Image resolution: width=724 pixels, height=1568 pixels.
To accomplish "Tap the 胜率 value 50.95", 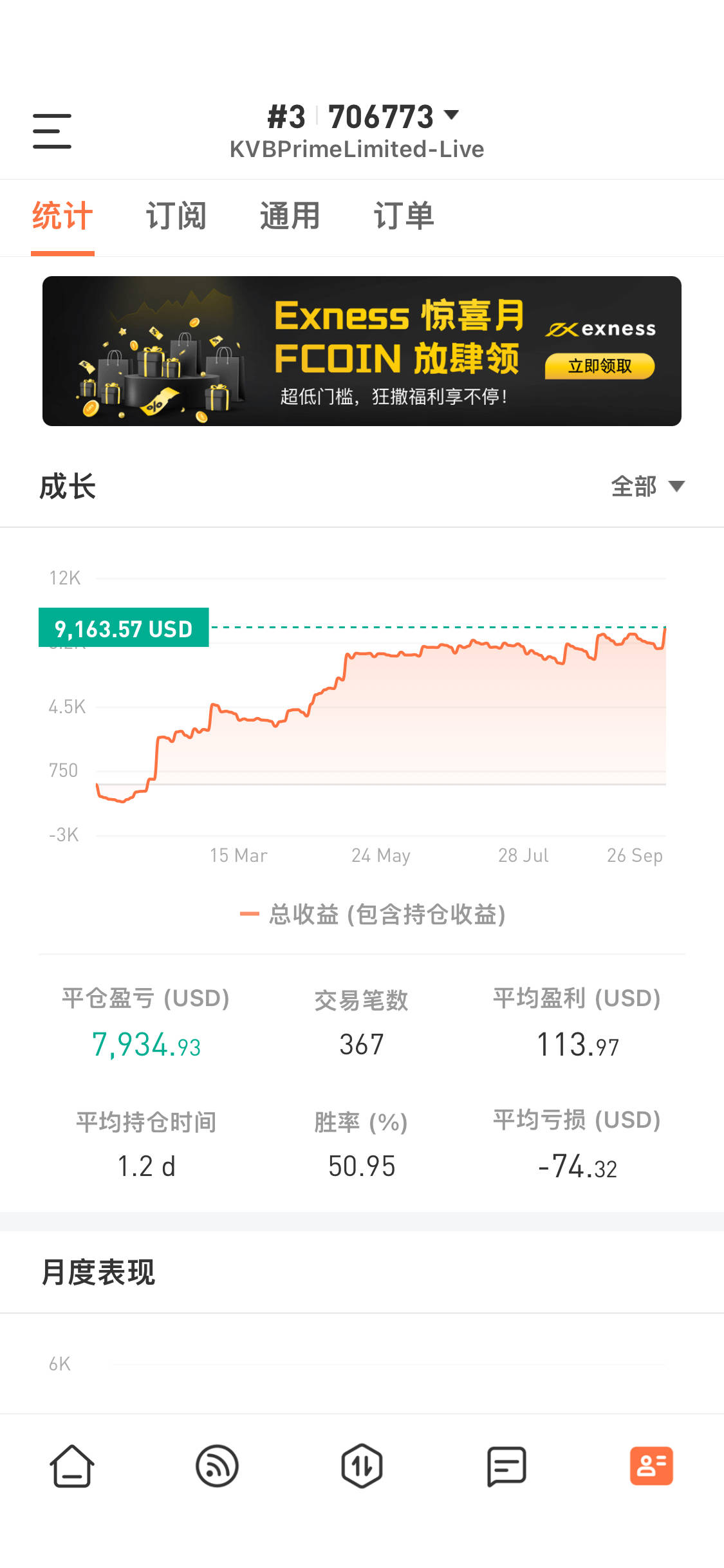I will point(362,1166).
